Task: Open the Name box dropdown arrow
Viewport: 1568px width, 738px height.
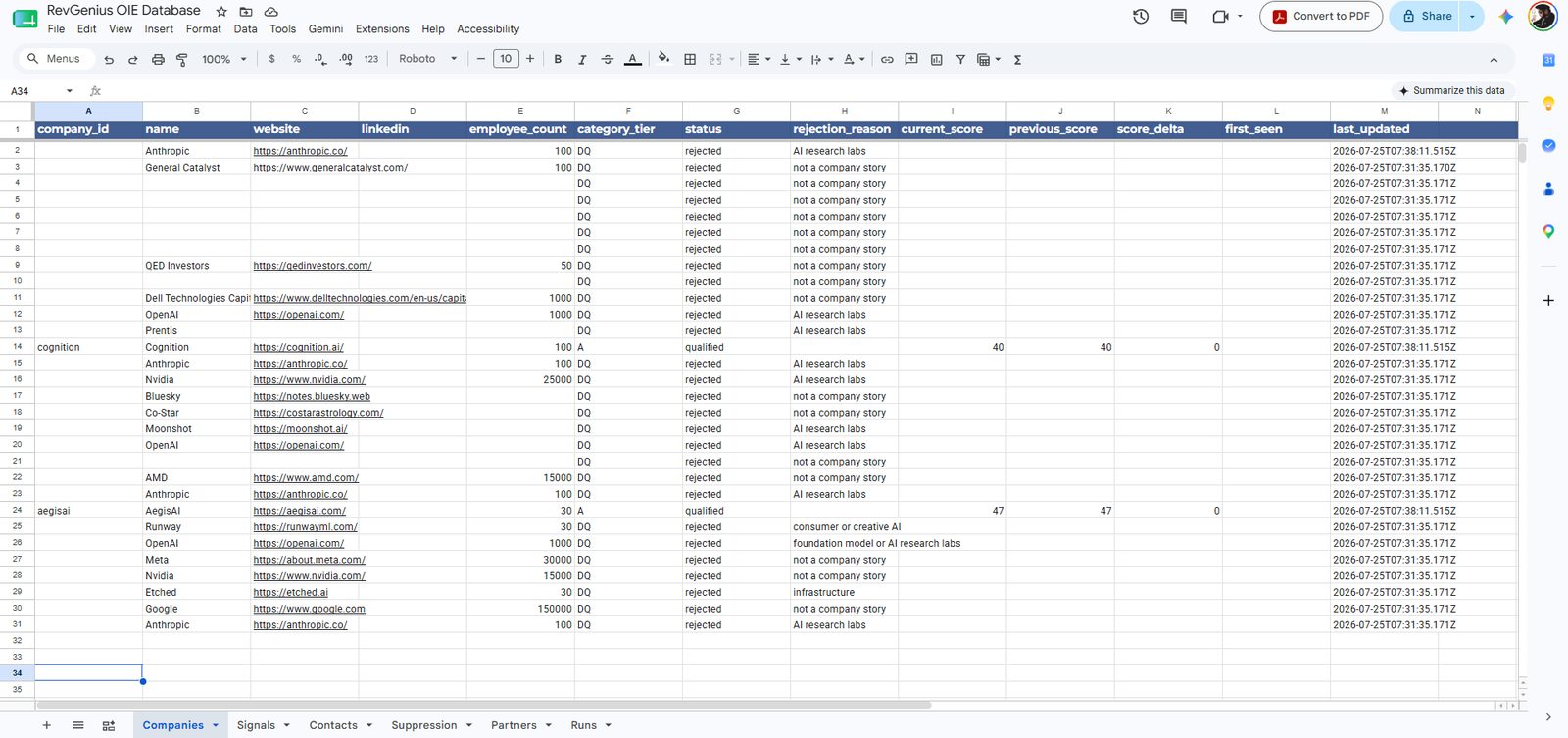Action: (x=69, y=91)
